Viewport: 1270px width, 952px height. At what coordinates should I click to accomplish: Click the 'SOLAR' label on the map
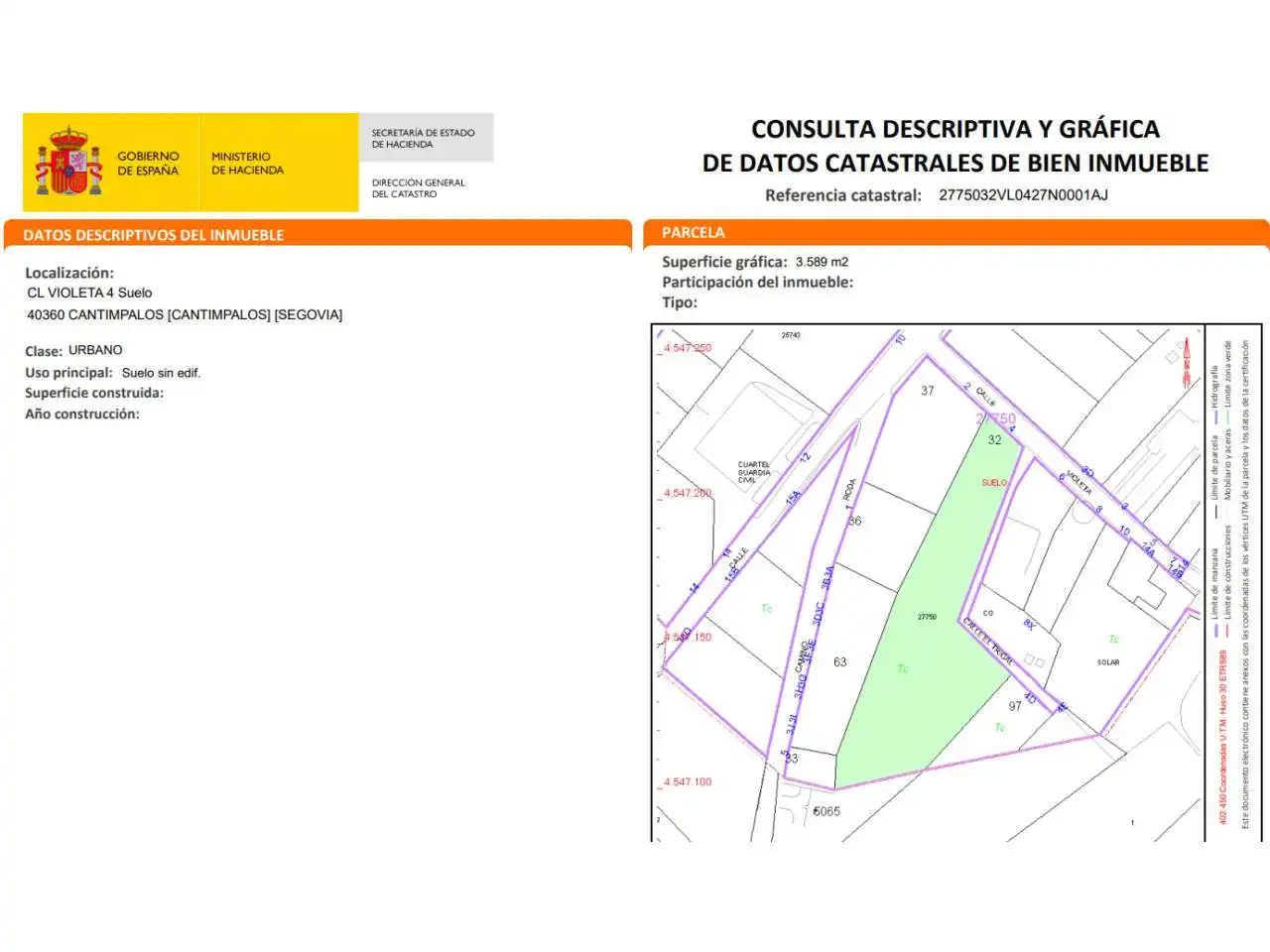pyautogui.click(x=1108, y=662)
